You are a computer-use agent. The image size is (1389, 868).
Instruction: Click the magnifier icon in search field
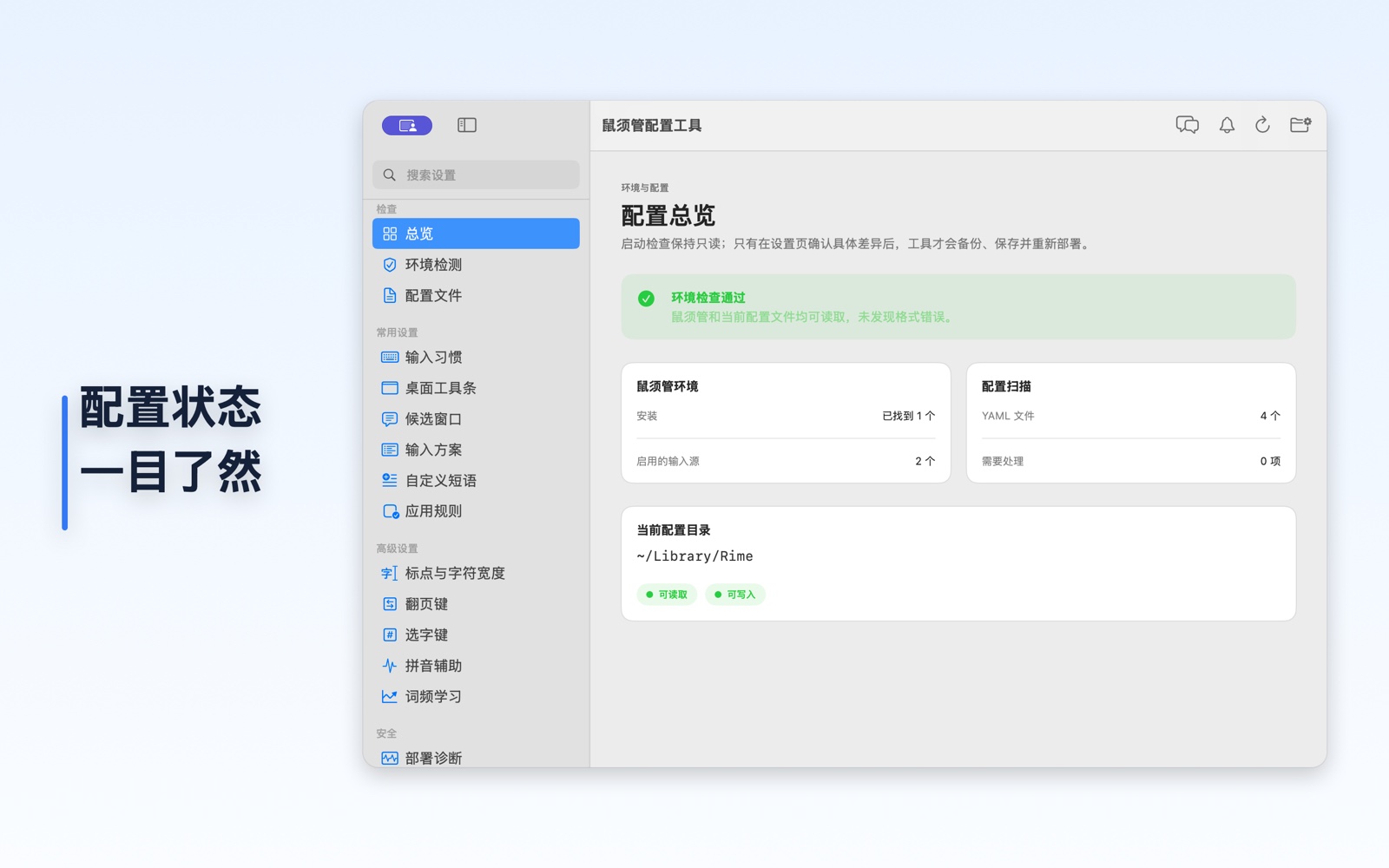pyautogui.click(x=390, y=175)
